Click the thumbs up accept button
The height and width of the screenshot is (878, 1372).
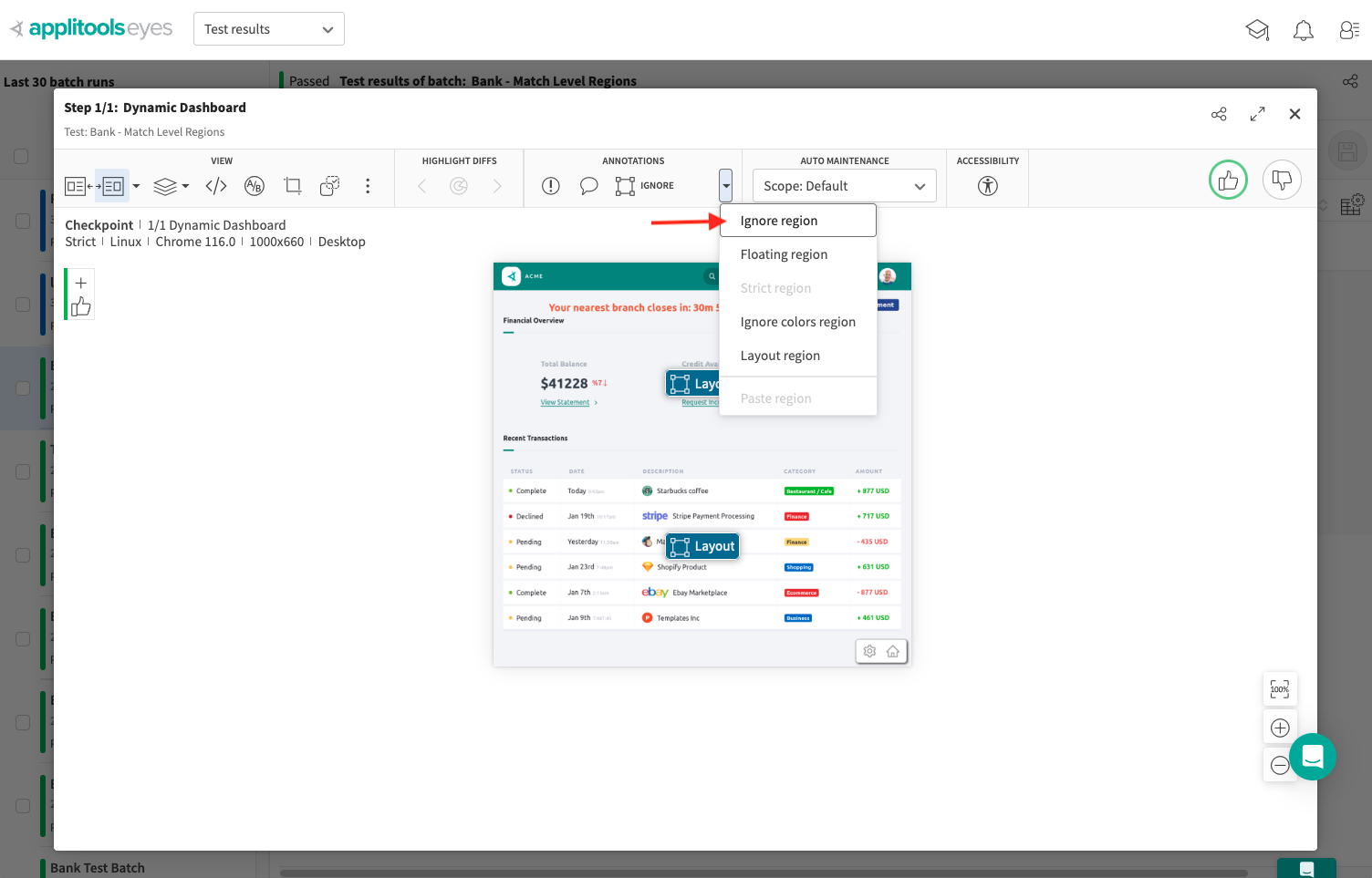point(1228,181)
